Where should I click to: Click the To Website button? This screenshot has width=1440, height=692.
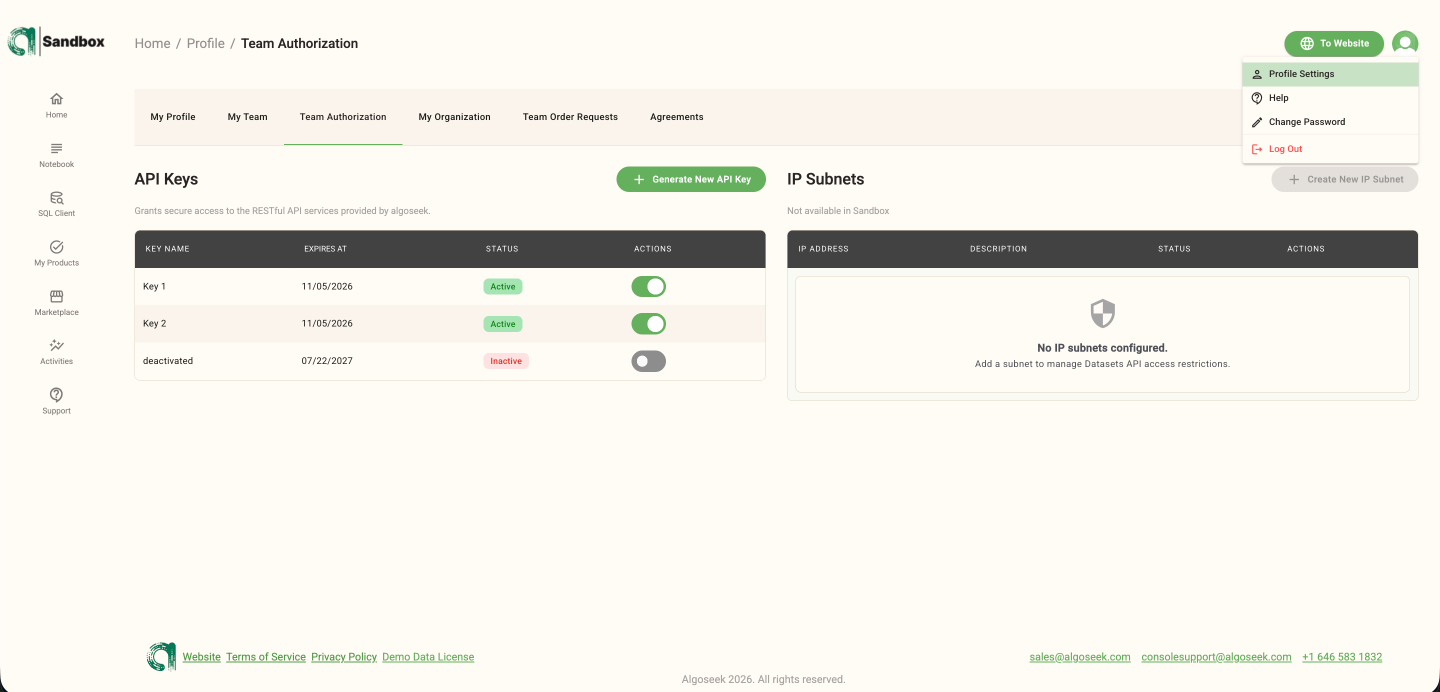[1334, 43]
